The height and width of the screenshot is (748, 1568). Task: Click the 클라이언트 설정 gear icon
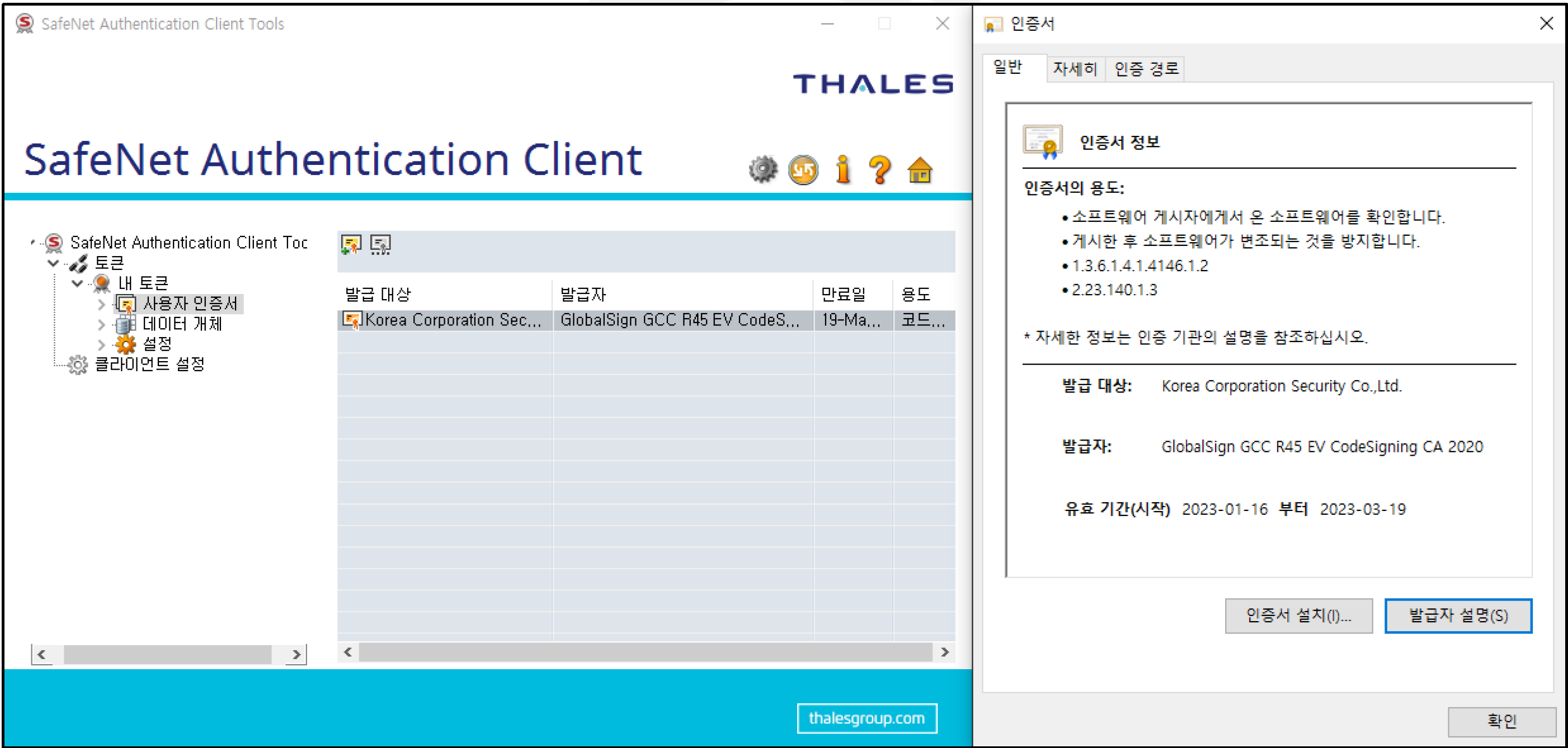click(x=78, y=364)
